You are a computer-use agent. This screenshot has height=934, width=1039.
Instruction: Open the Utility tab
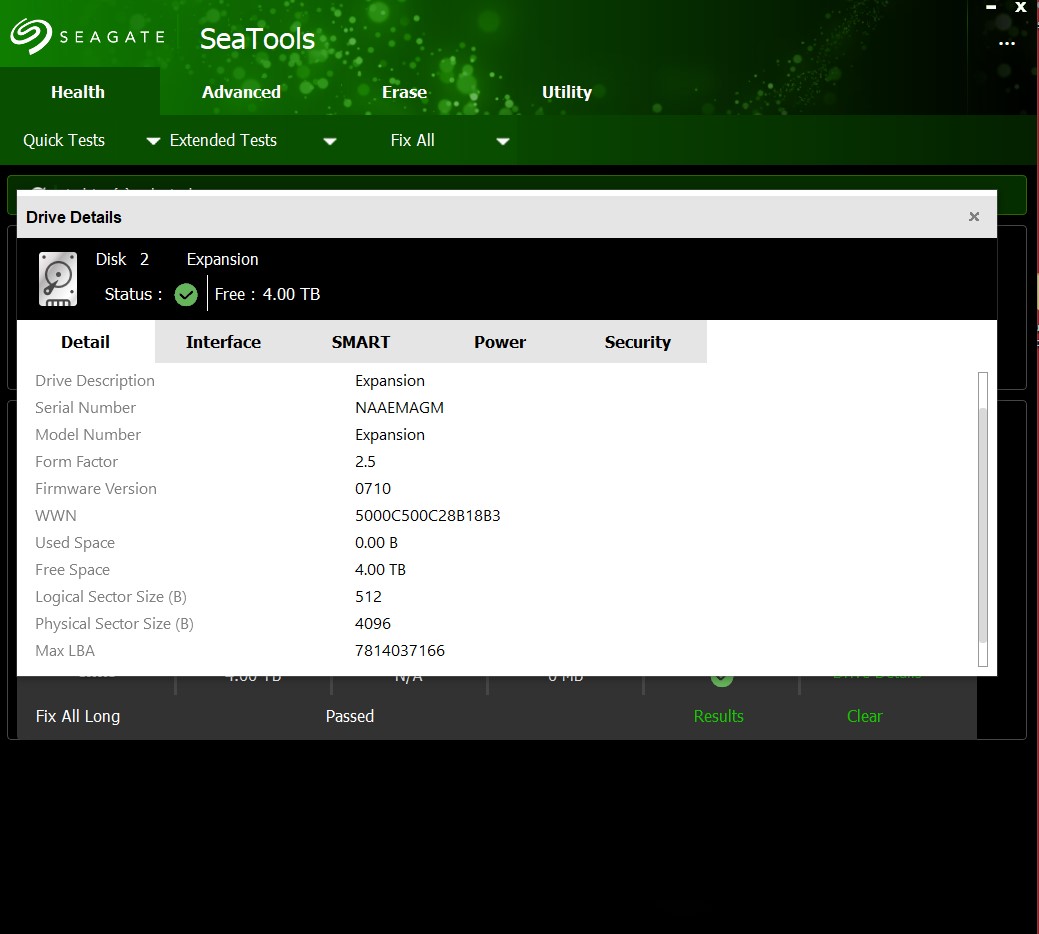[x=566, y=92]
